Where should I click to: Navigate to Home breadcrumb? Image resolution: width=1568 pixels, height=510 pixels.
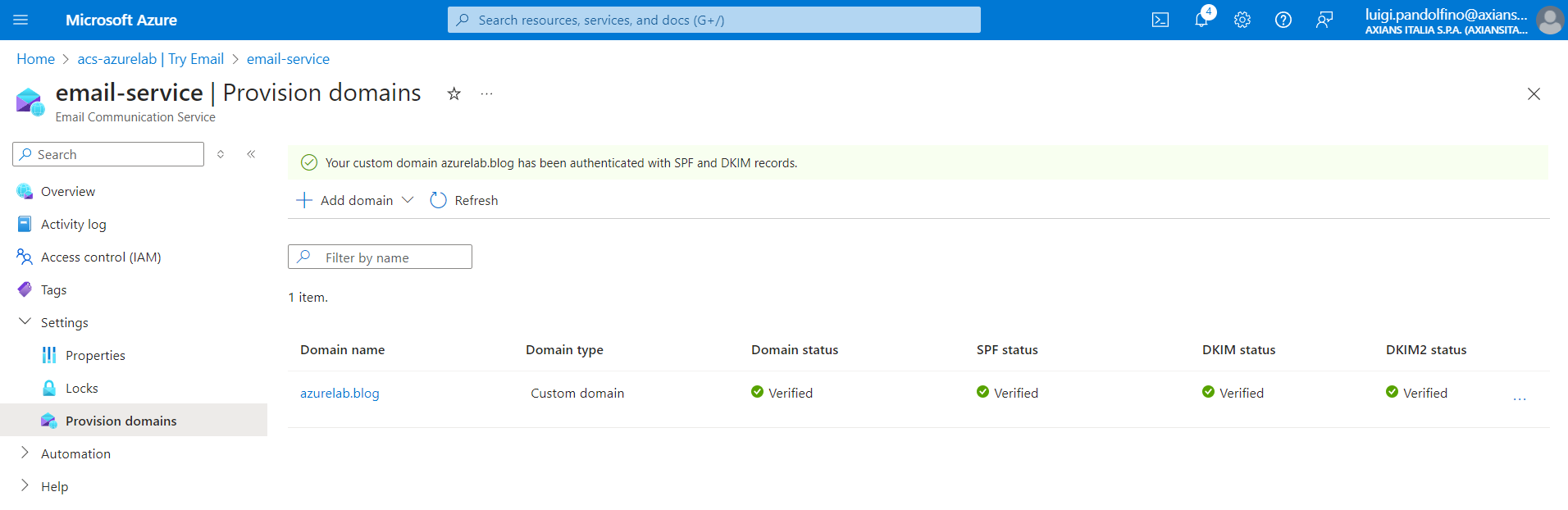pos(35,59)
